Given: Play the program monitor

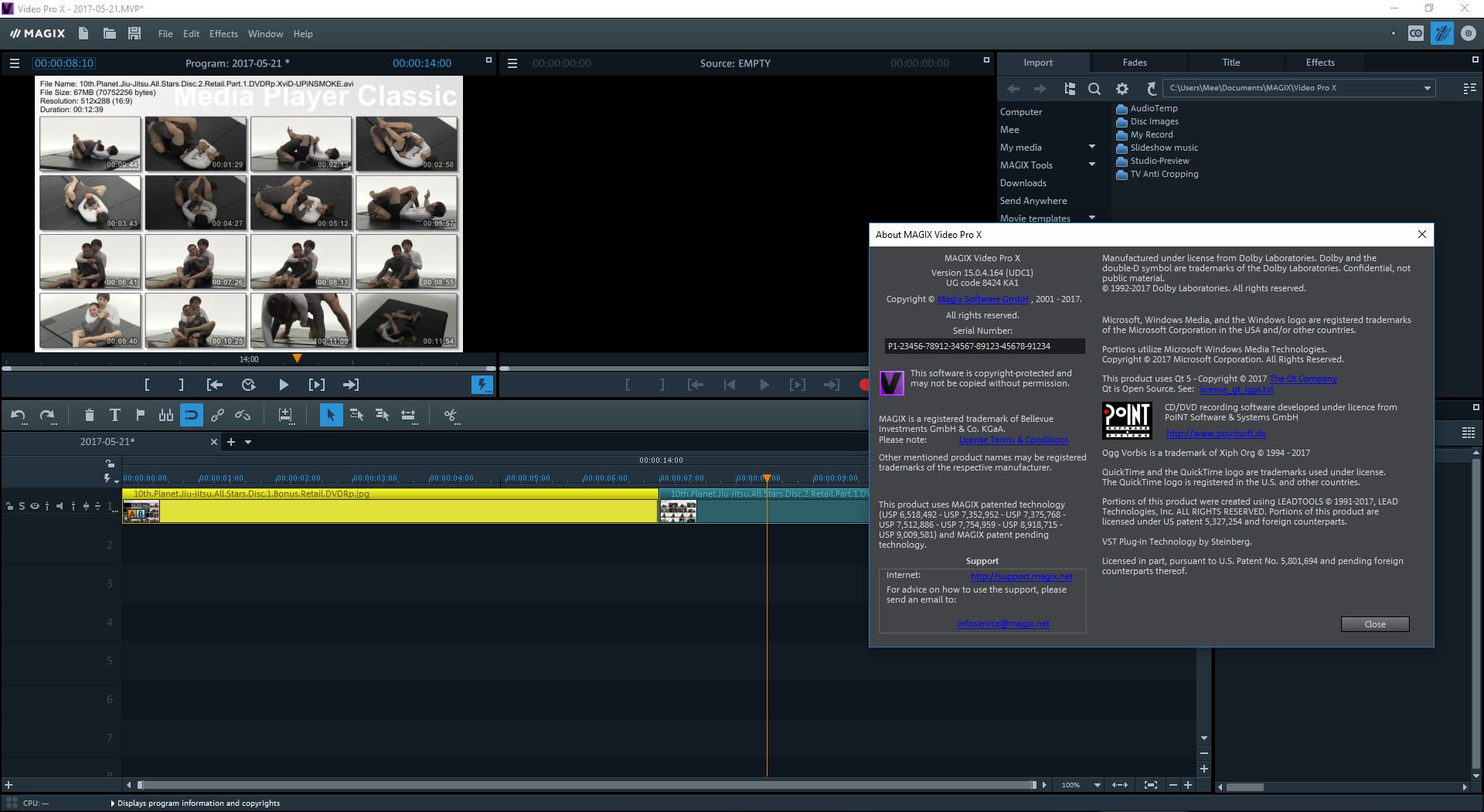Looking at the screenshot, I should (284, 385).
